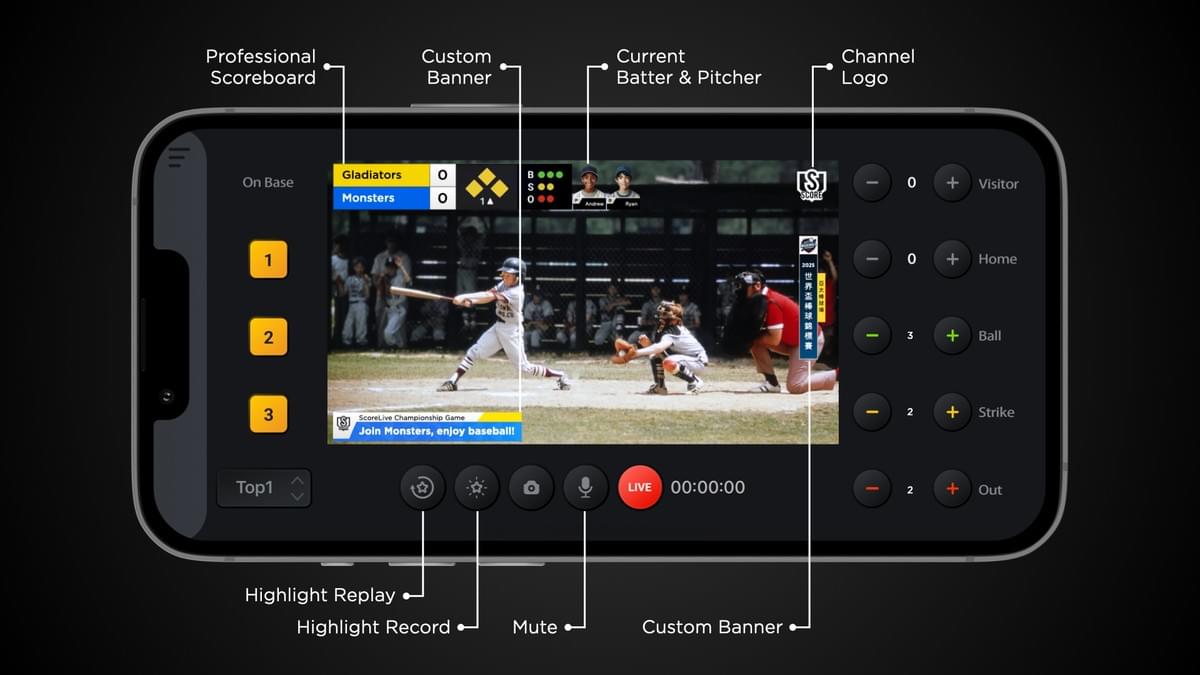Click the pitcher Ryan thumbnail
This screenshot has width=1200, height=675.
623,187
